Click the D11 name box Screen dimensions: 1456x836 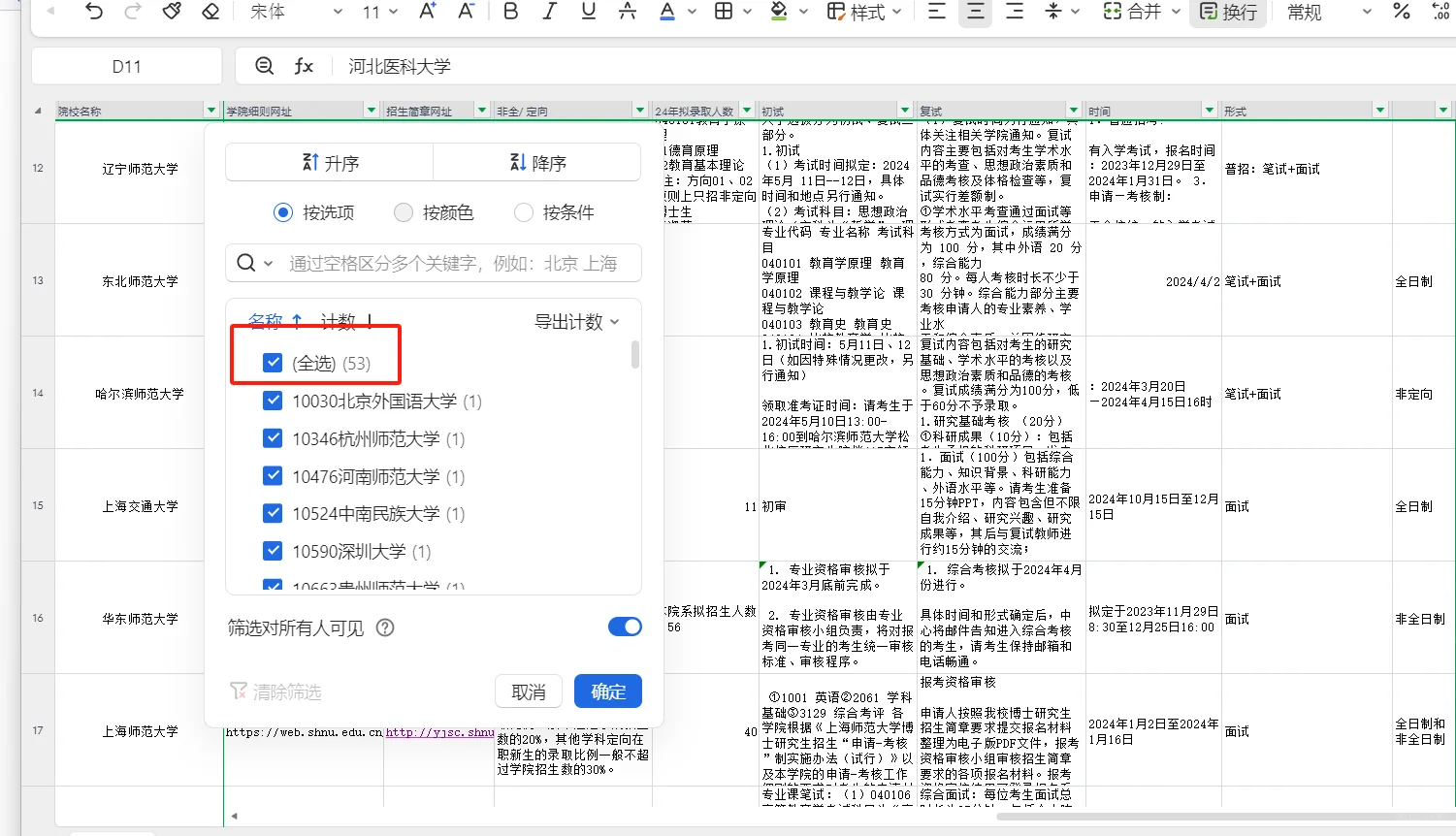[x=127, y=66]
